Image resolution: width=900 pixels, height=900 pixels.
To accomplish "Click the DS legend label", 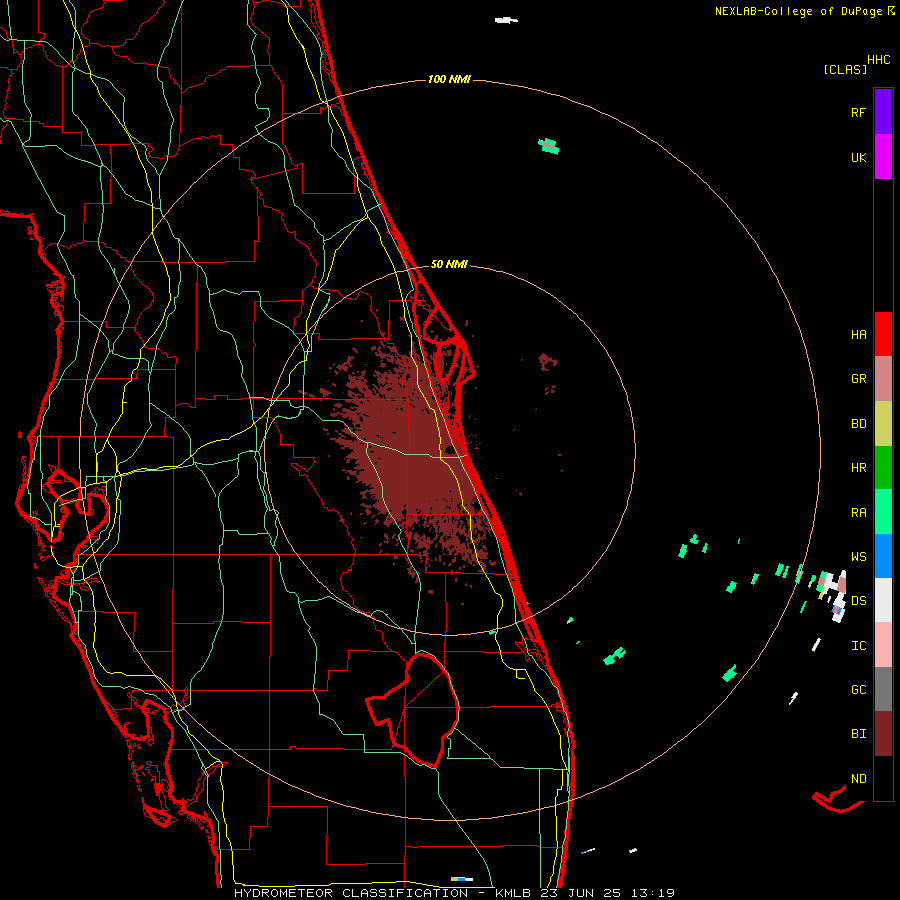I will point(858,600).
